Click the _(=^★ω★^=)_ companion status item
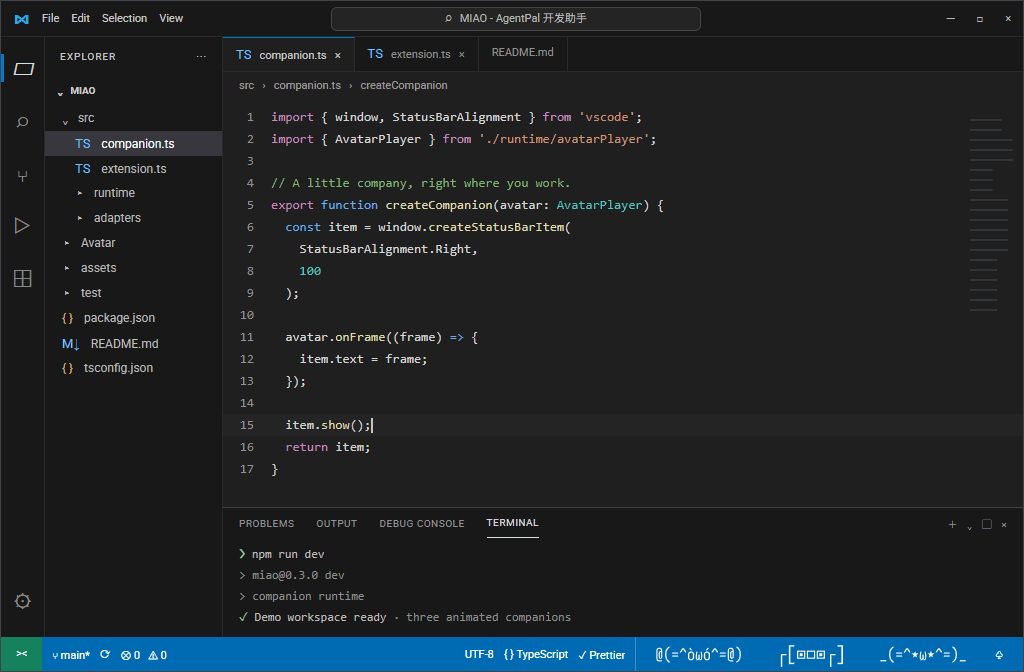1024x672 pixels. [x=922, y=654]
